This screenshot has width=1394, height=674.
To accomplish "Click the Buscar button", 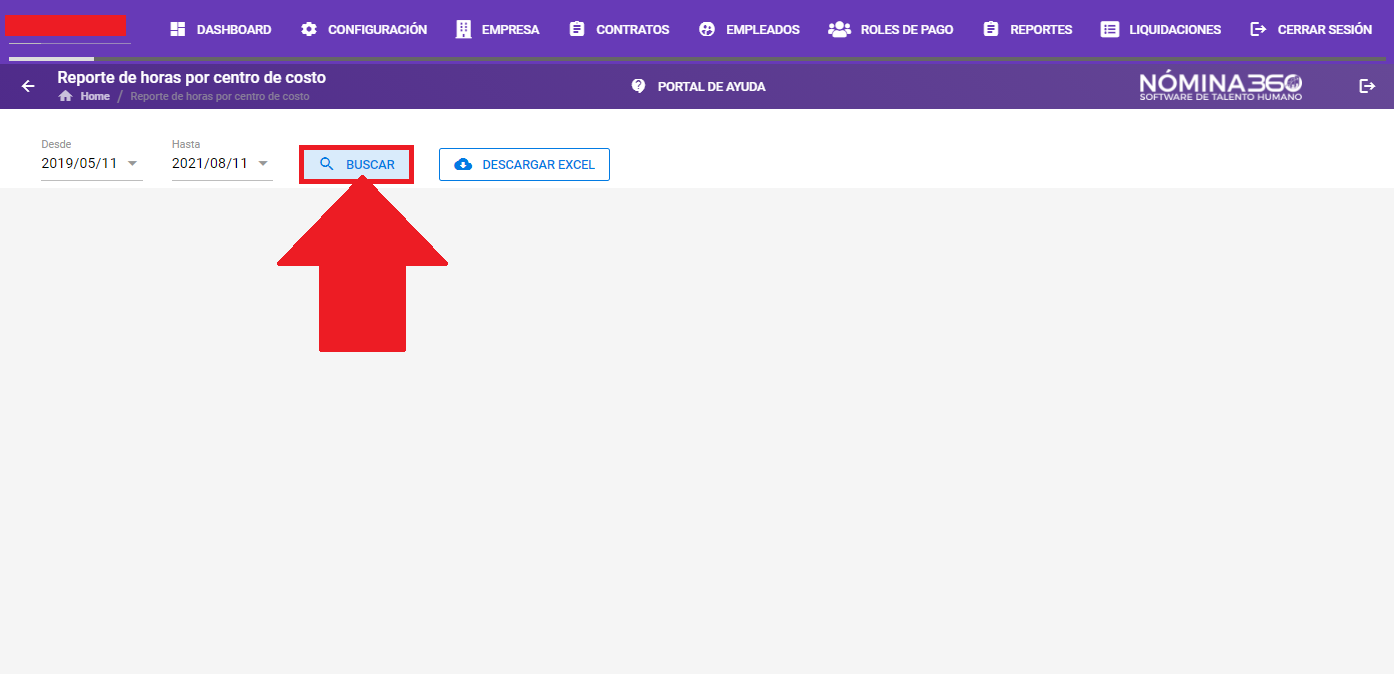I will tap(357, 165).
